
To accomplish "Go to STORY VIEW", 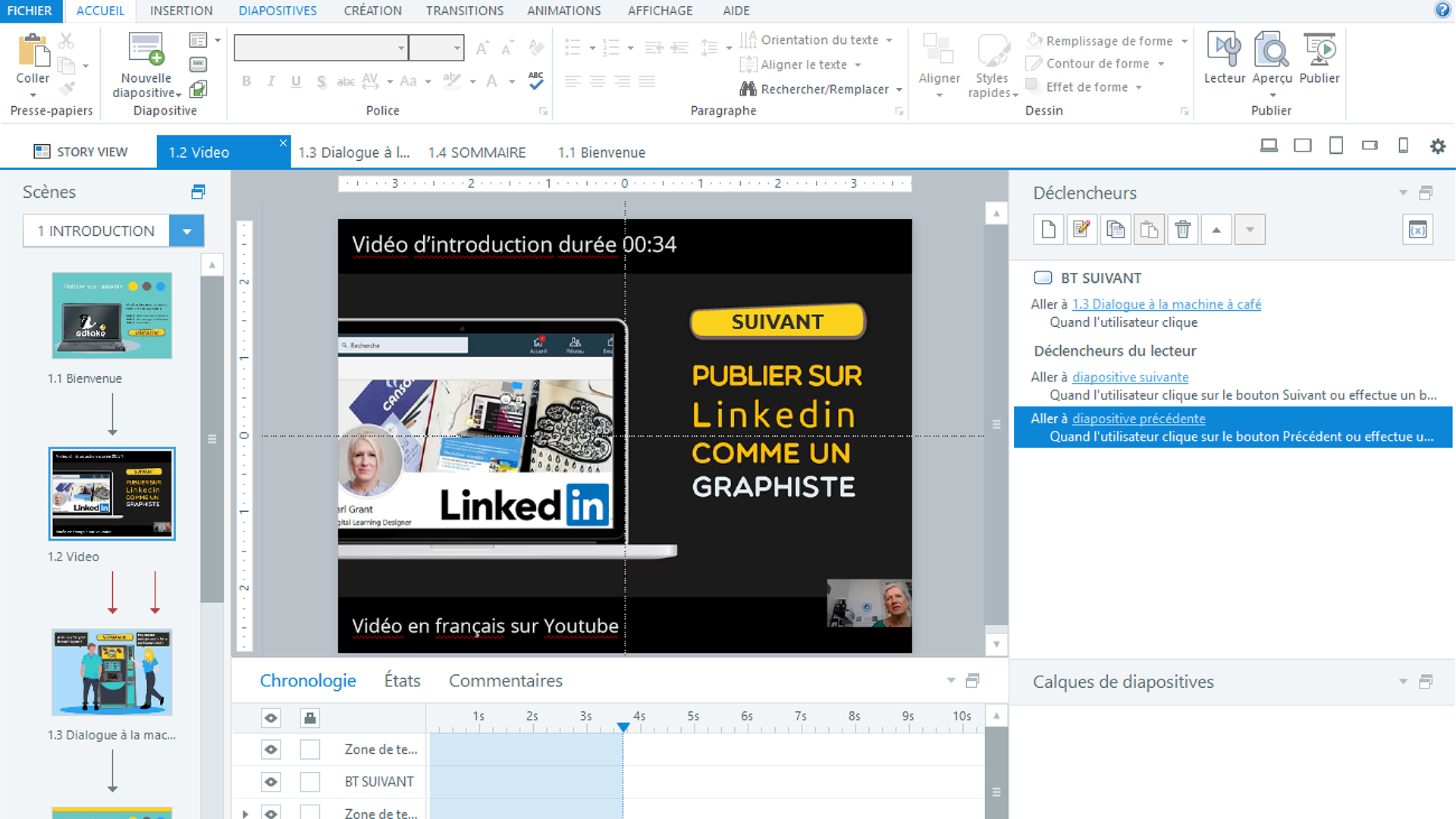I will [x=80, y=152].
